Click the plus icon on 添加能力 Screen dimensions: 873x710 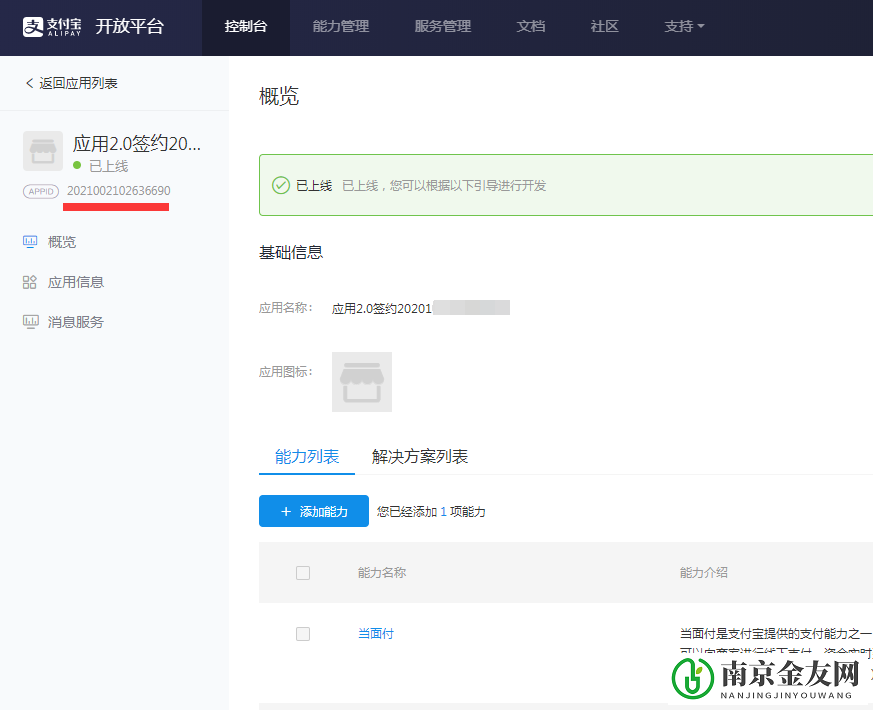tap(286, 510)
